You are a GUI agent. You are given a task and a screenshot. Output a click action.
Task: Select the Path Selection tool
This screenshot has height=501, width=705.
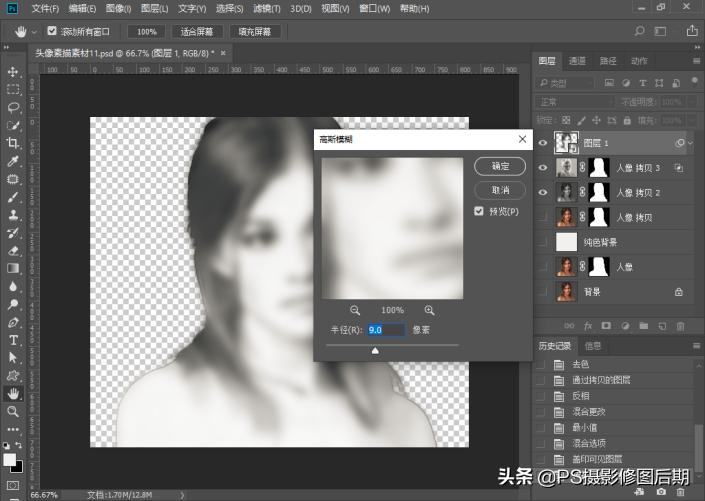tap(13, 358)
